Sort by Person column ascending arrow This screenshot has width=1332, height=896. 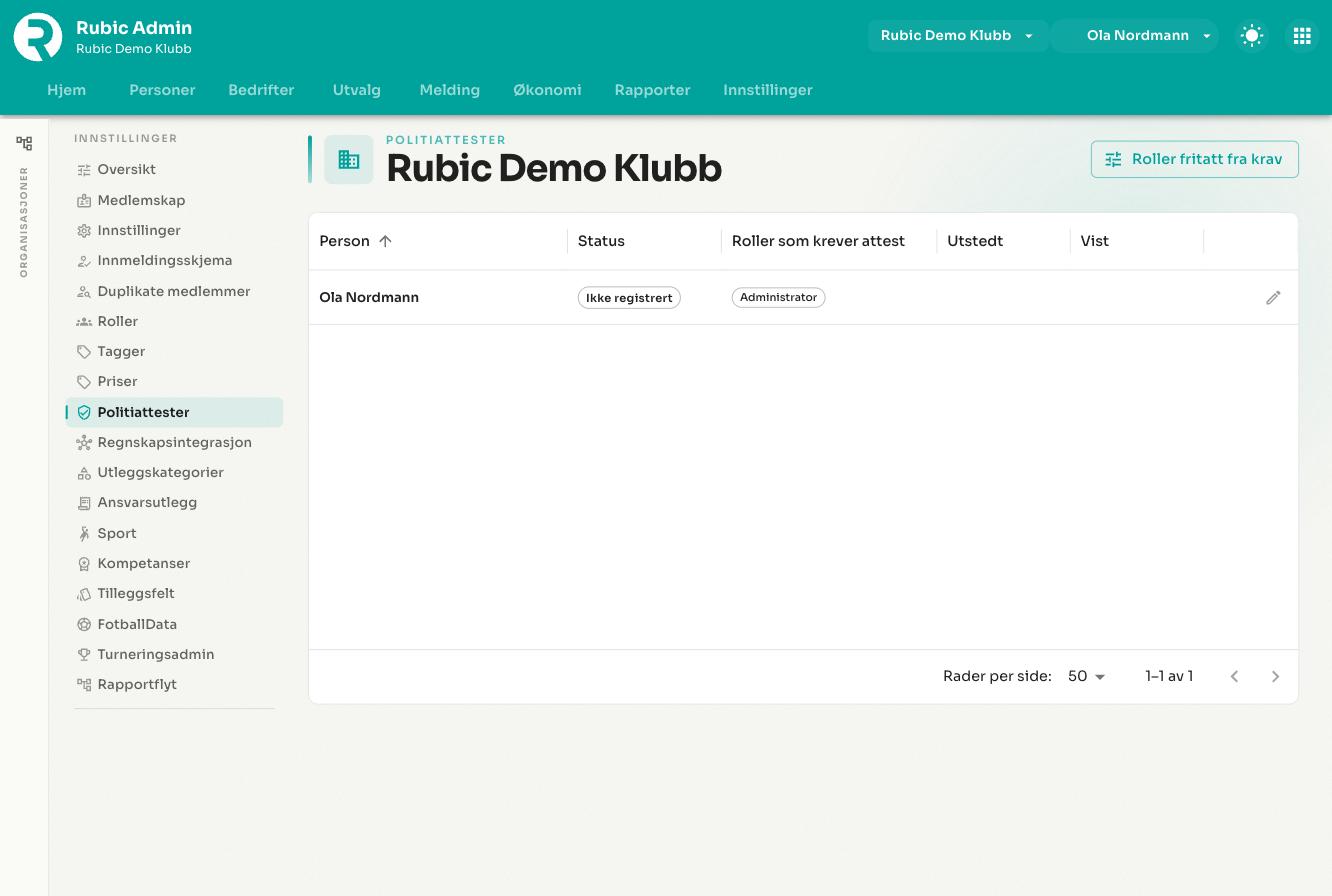tap(385, 241)
